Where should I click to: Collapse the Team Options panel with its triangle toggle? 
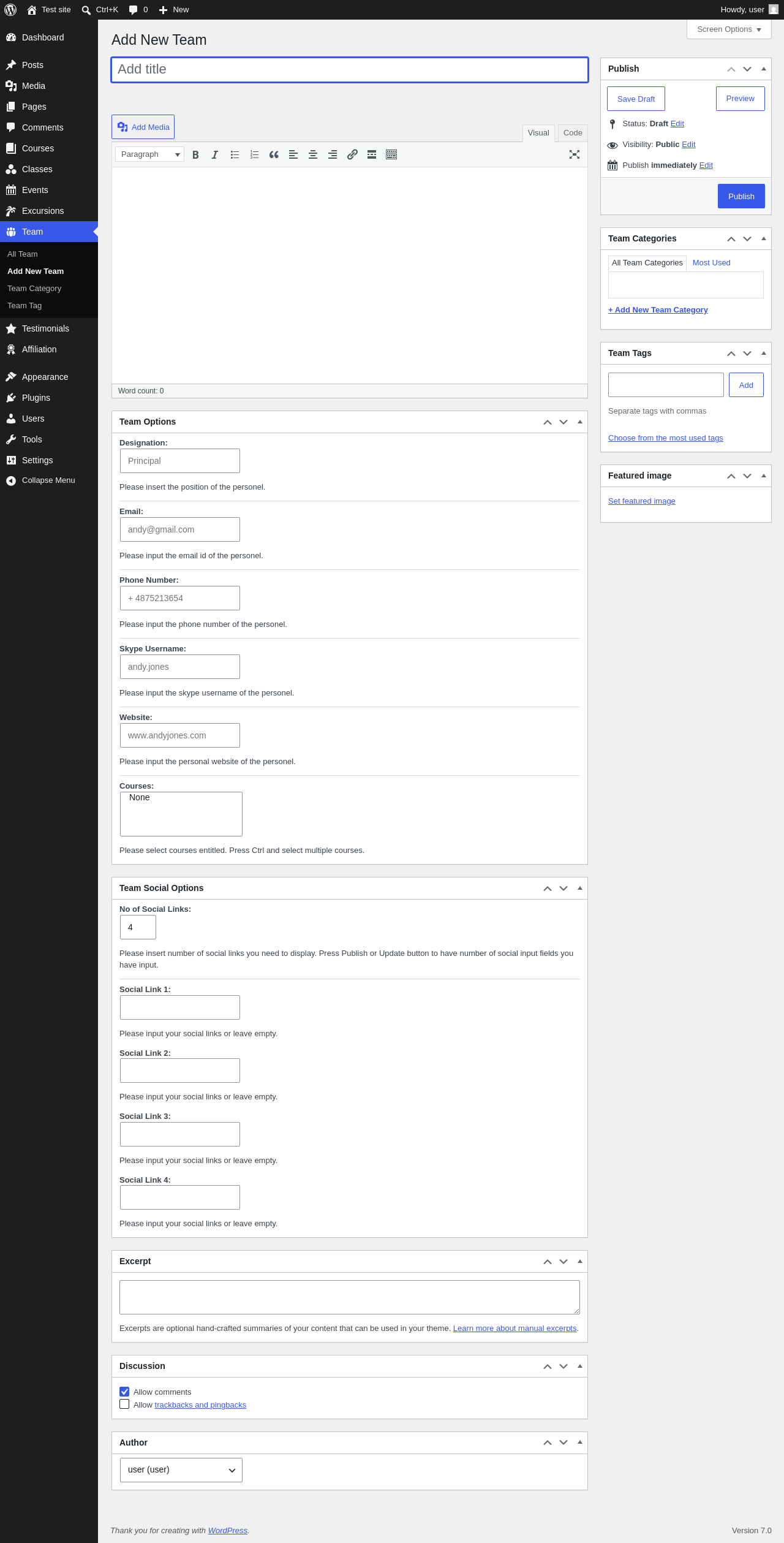[580, 422]
